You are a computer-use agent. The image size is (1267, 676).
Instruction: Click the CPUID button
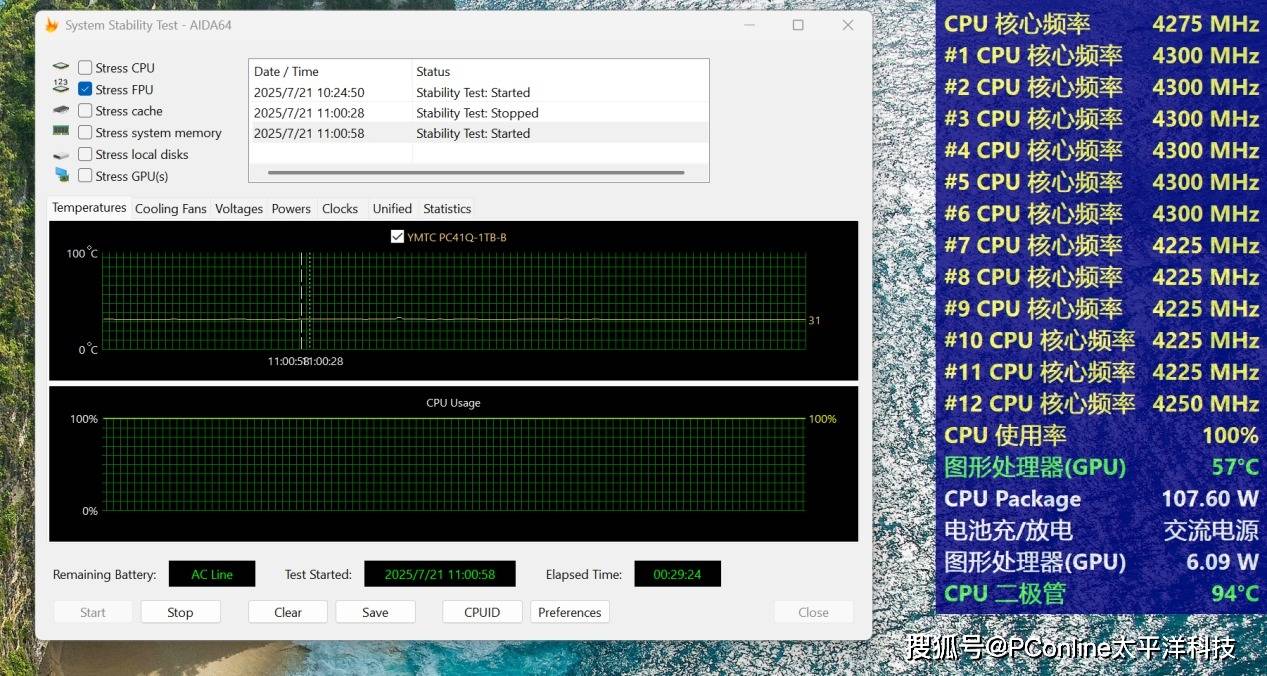point(482,612)
